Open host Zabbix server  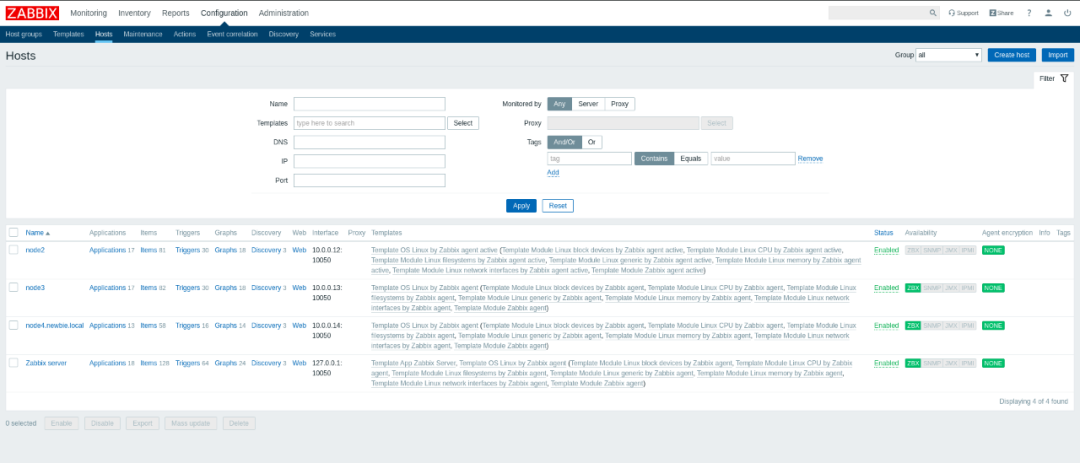pos(46,363)
